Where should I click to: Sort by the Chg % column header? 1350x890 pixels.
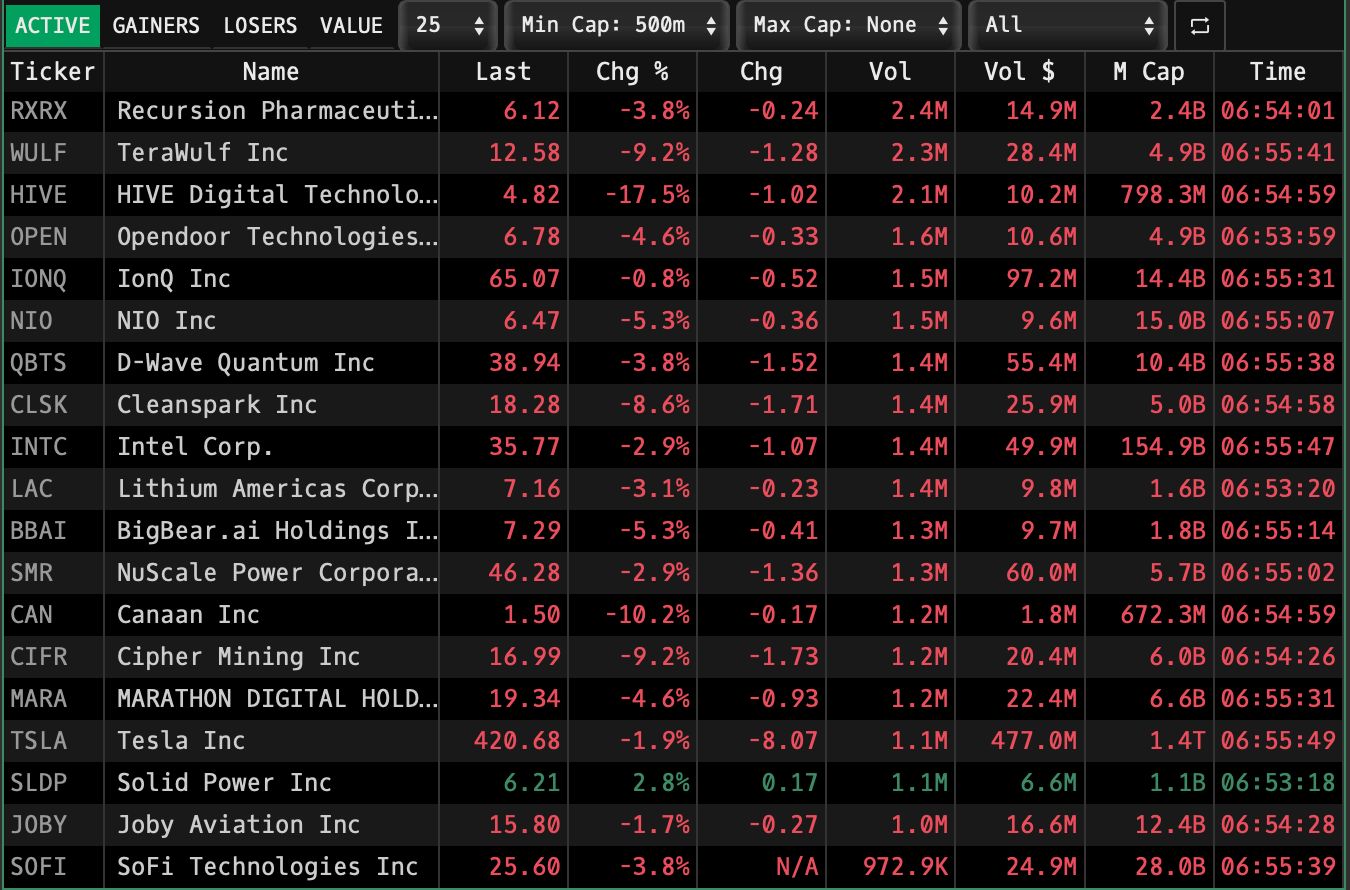[x=632, y=71]
